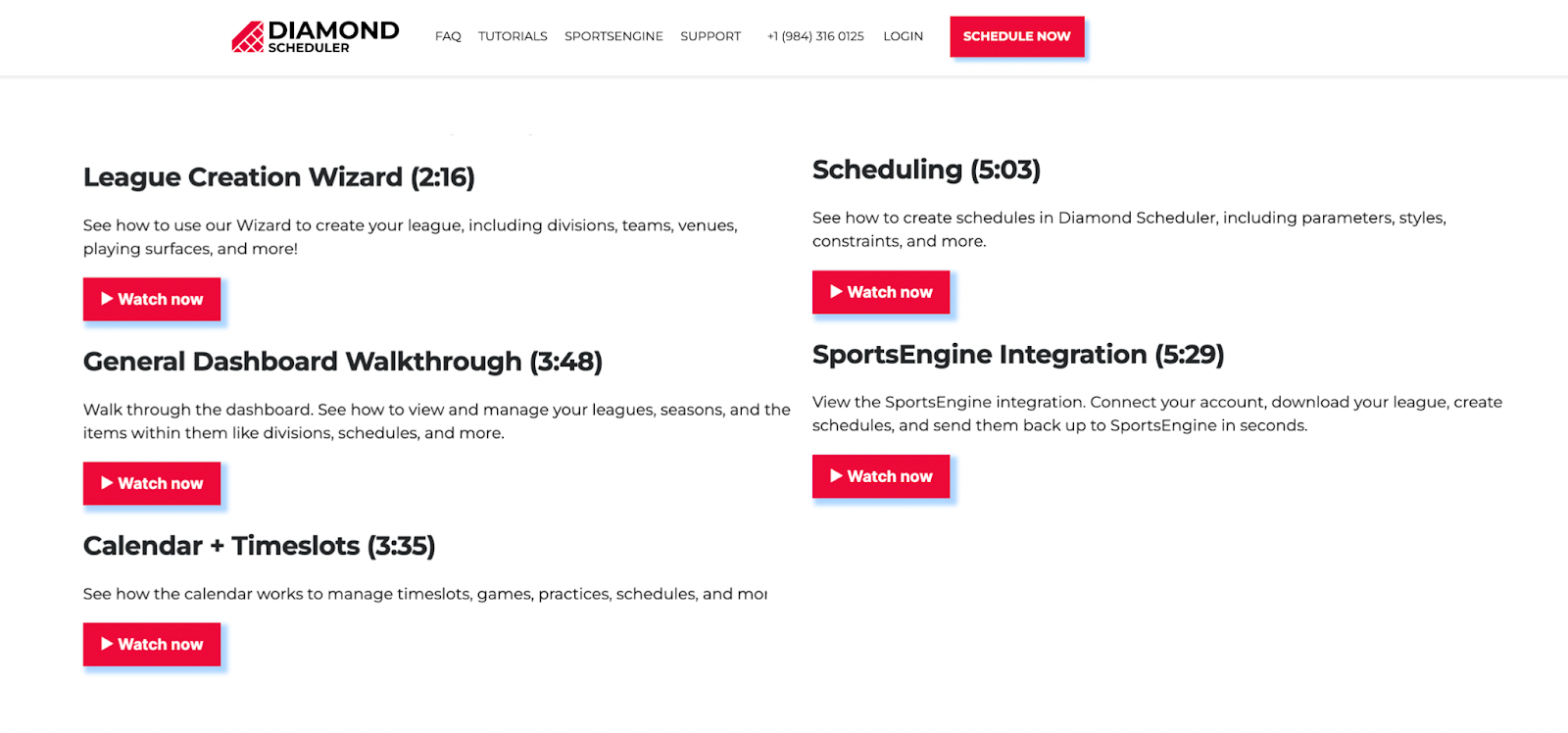Play the League Creation Wizard video

coord(152,299)
